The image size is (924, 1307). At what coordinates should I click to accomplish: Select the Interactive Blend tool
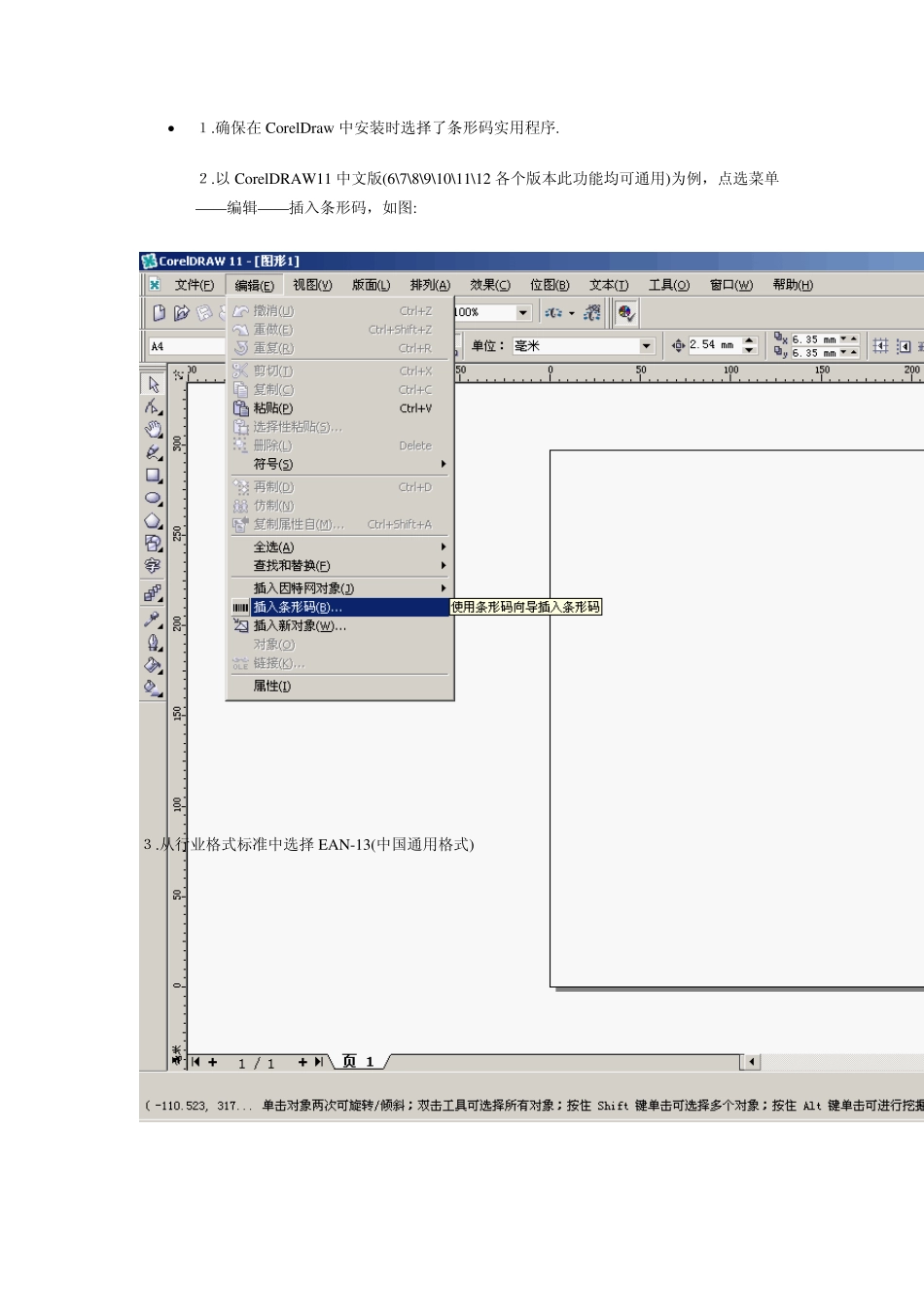pos(154,592)
